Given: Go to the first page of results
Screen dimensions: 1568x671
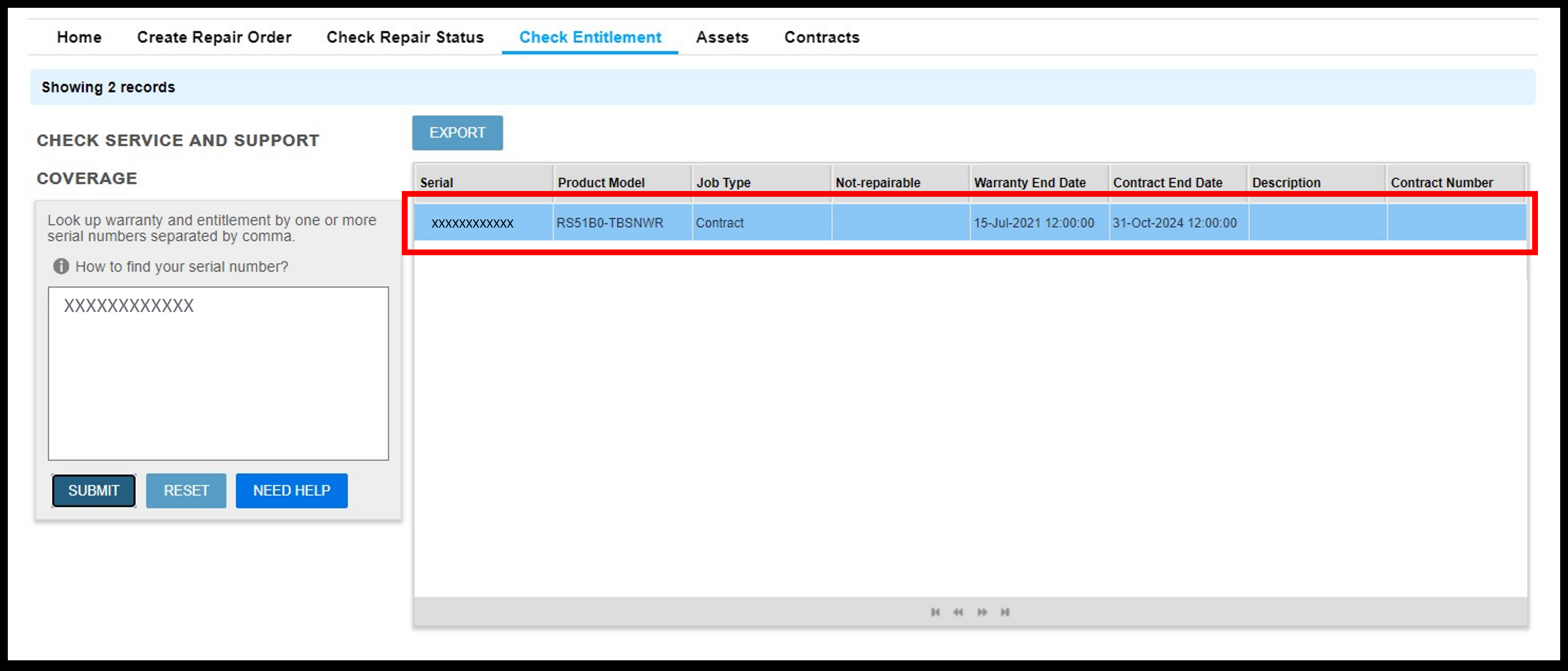Looking at the screenshot, I should click(x=935, y=612).
